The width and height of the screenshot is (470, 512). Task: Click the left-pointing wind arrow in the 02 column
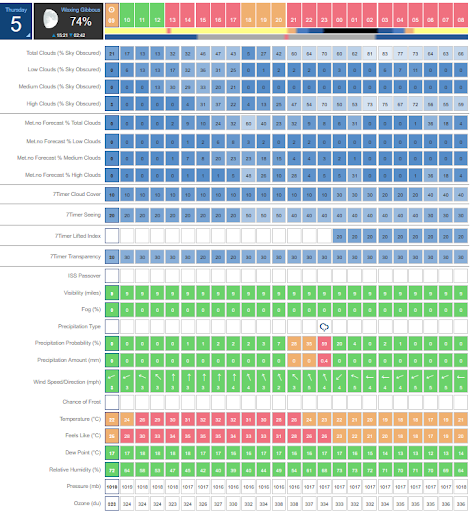tap(370, 377)
